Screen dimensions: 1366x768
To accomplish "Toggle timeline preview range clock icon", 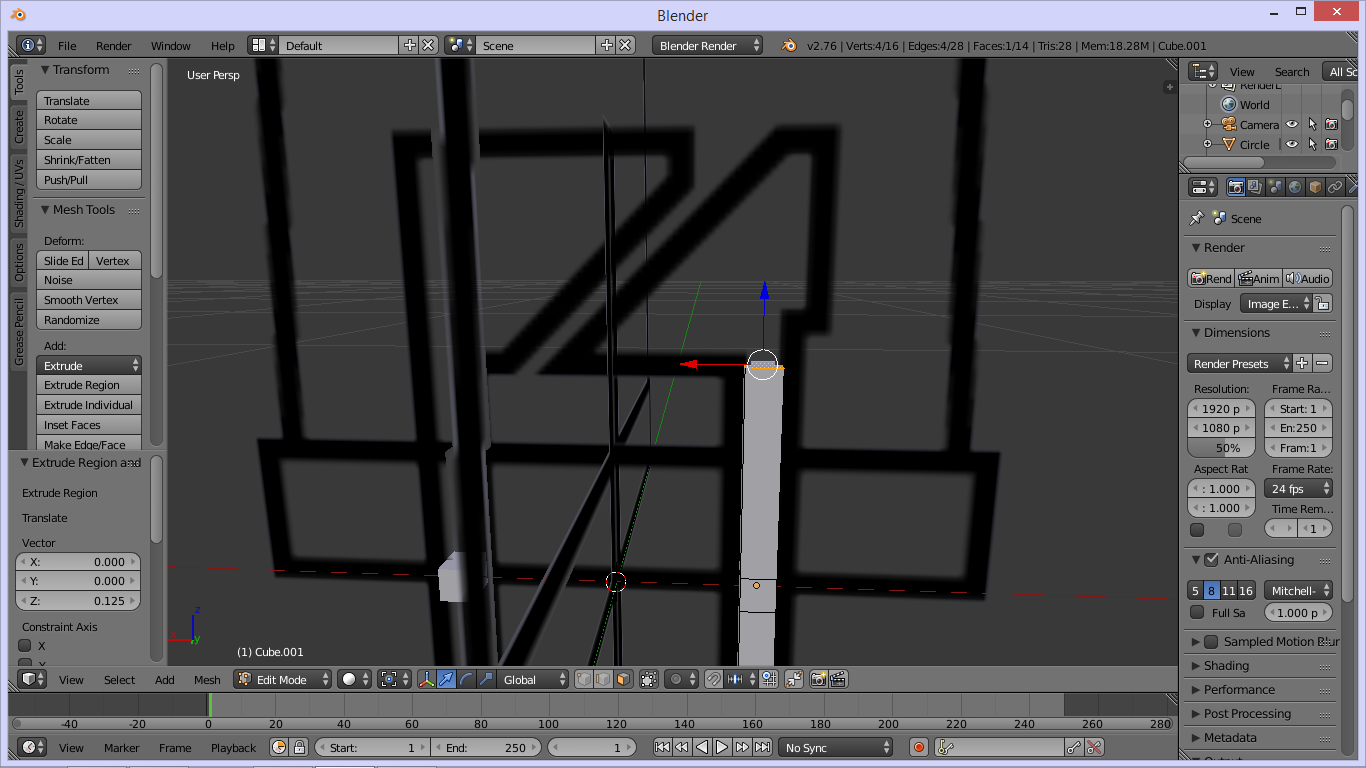I will click(x=279, y=747).
